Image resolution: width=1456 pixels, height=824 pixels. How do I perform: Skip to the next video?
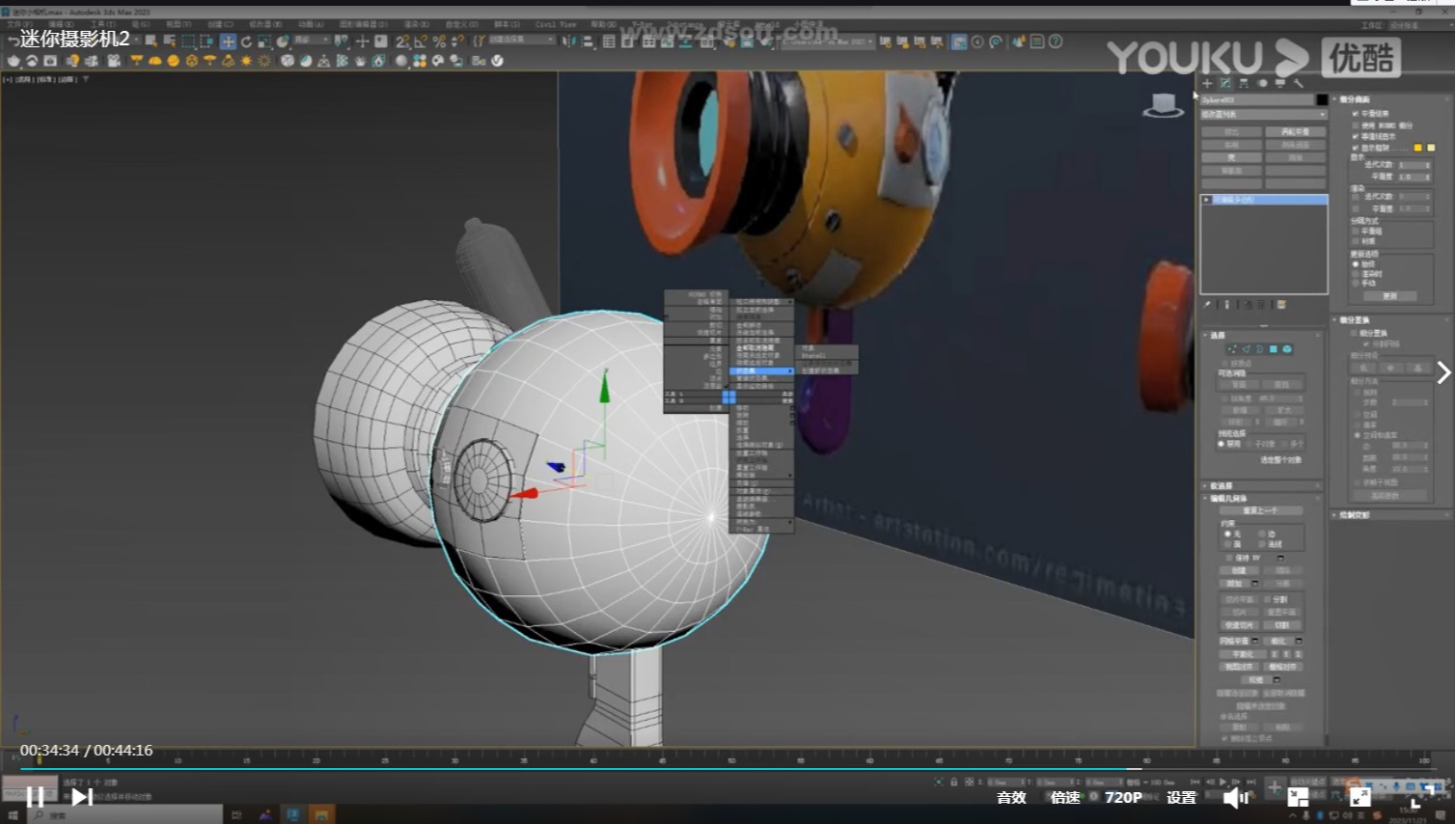point(82,797)
